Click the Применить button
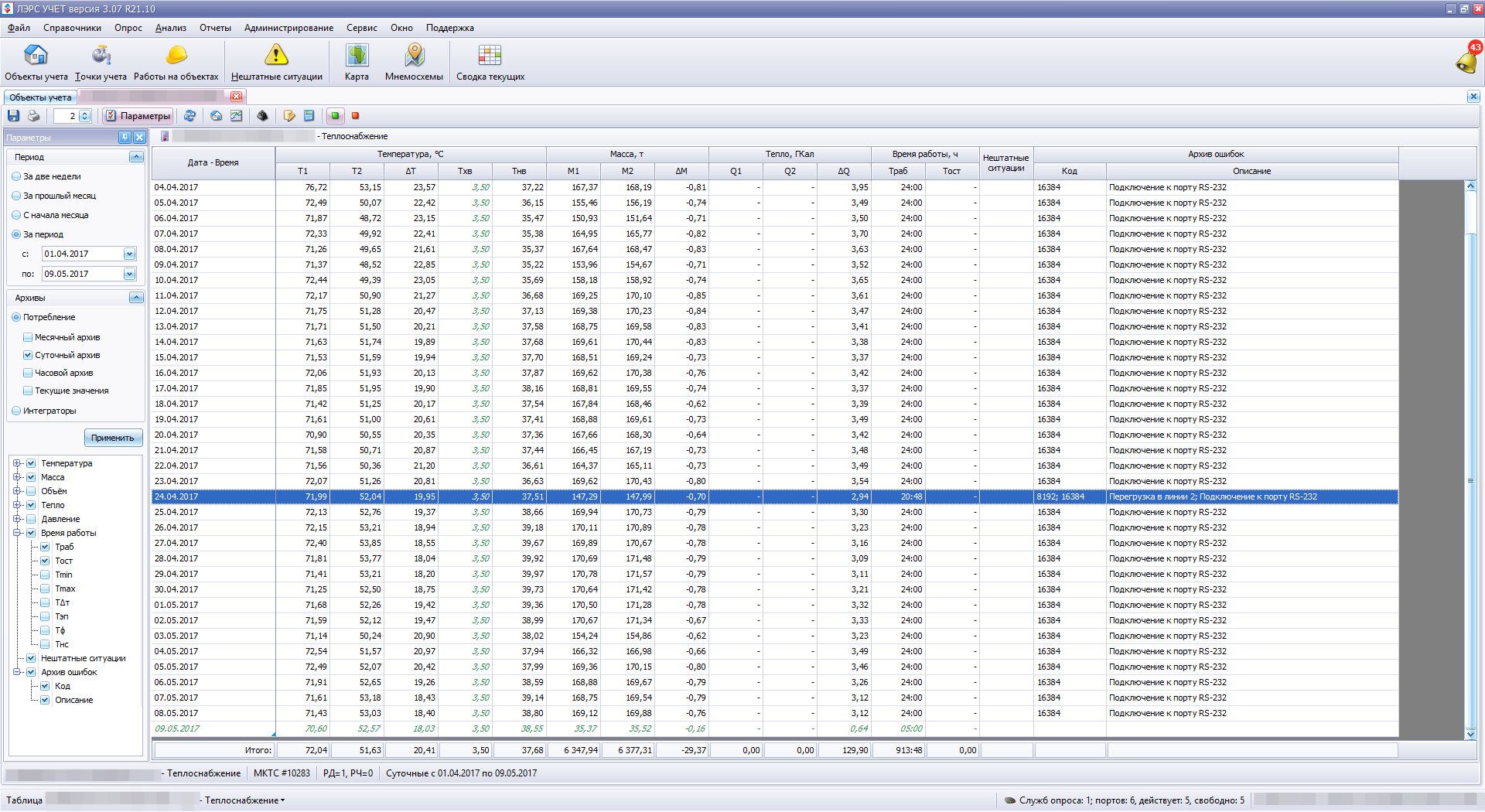This screenshot has width=1485, height=812. 113,438
